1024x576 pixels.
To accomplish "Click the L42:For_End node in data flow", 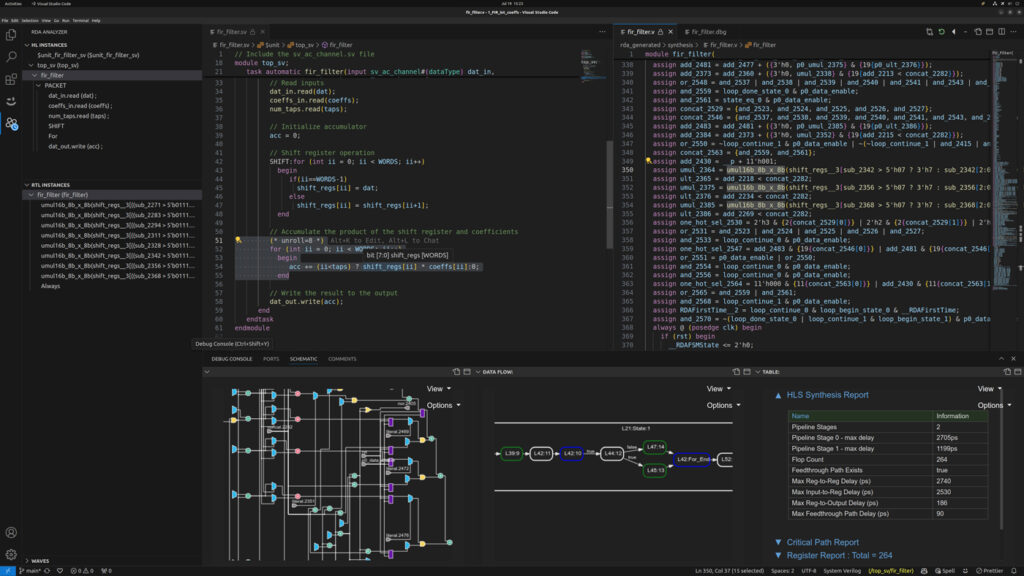I will [x=692, y=460].
